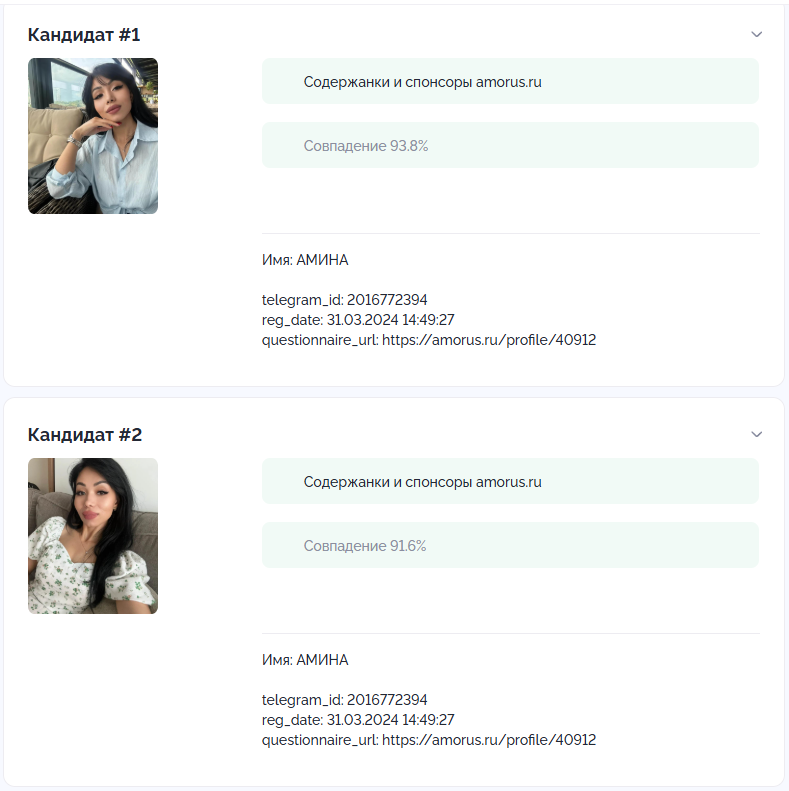Open Кандидат #2 photo thumbnail
Image resolution: width=789 pixels, height=791 pixels.
click(93, 536)
